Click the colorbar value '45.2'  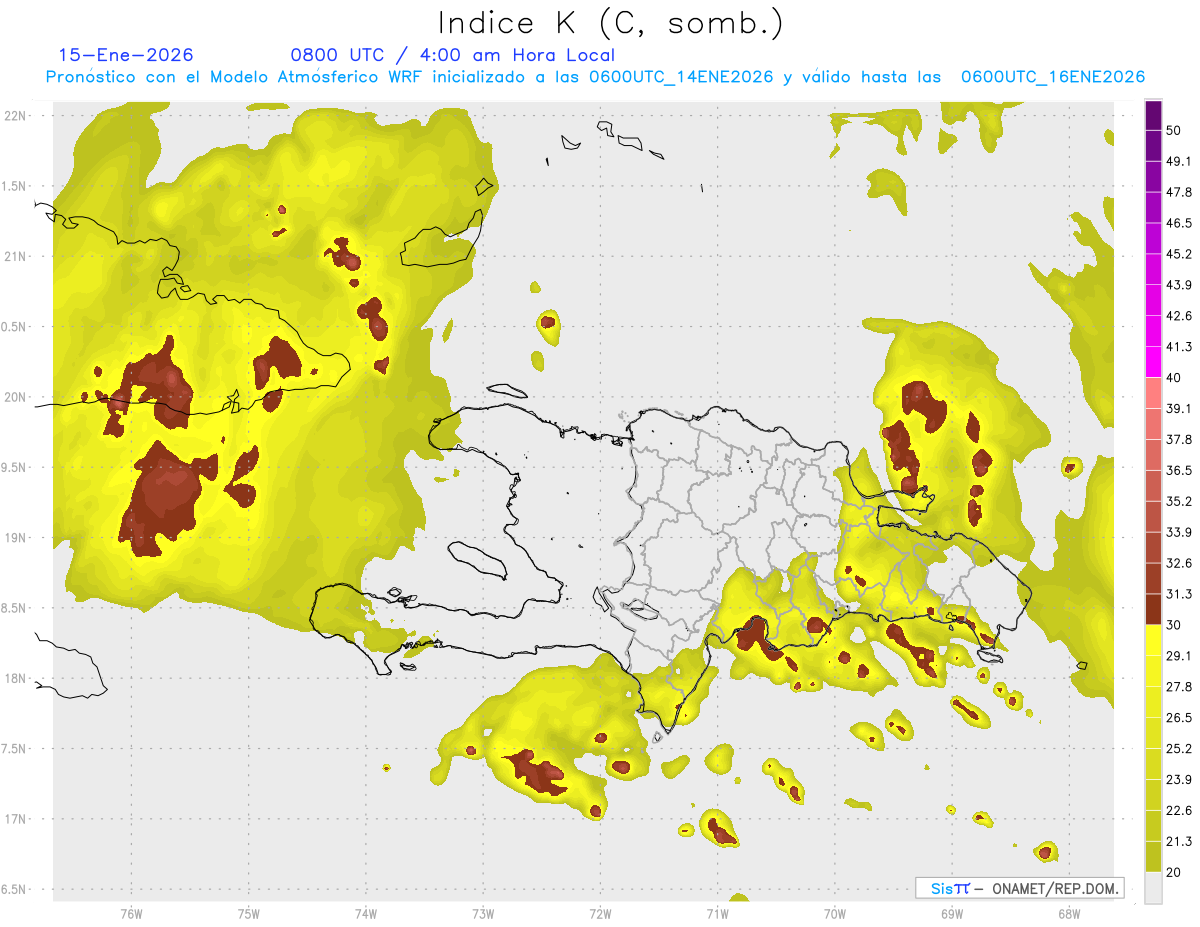(x=1179, y=254)
